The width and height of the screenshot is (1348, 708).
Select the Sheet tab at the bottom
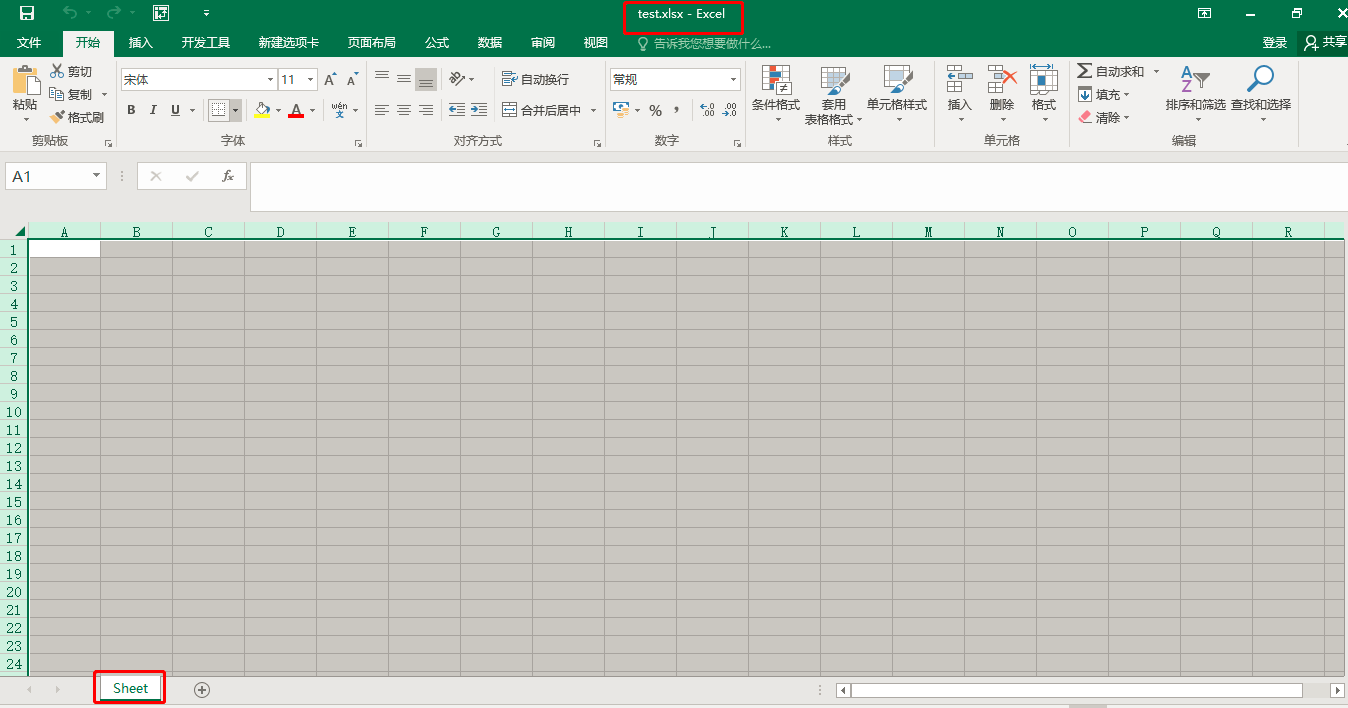(129, 688)
